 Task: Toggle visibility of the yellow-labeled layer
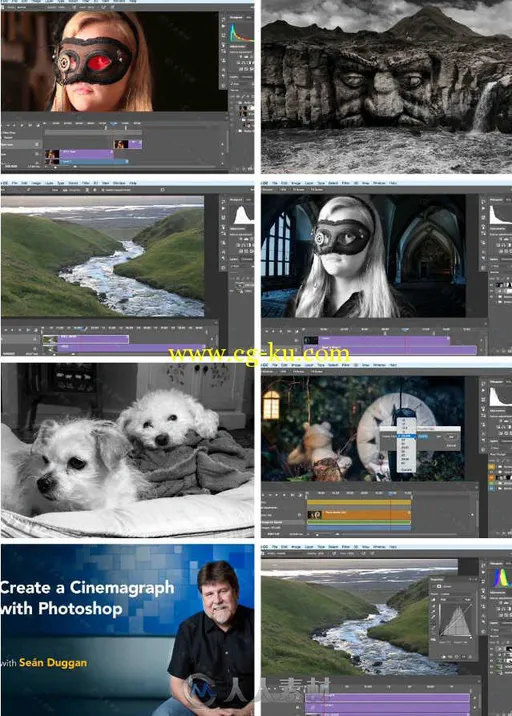tap(492, 467)
